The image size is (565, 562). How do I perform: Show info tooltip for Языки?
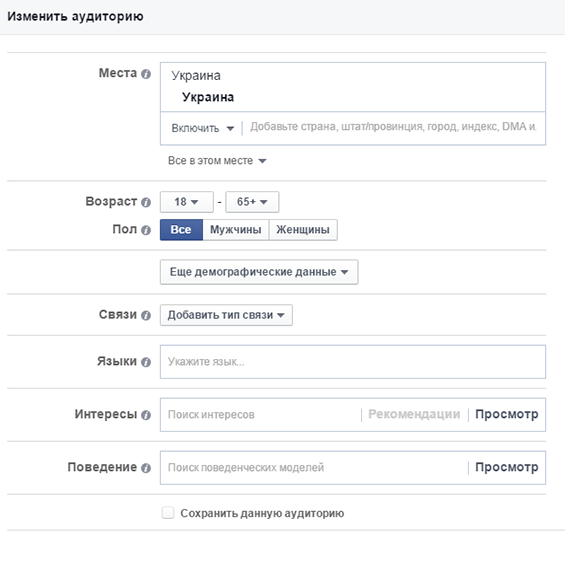(146, 362)
